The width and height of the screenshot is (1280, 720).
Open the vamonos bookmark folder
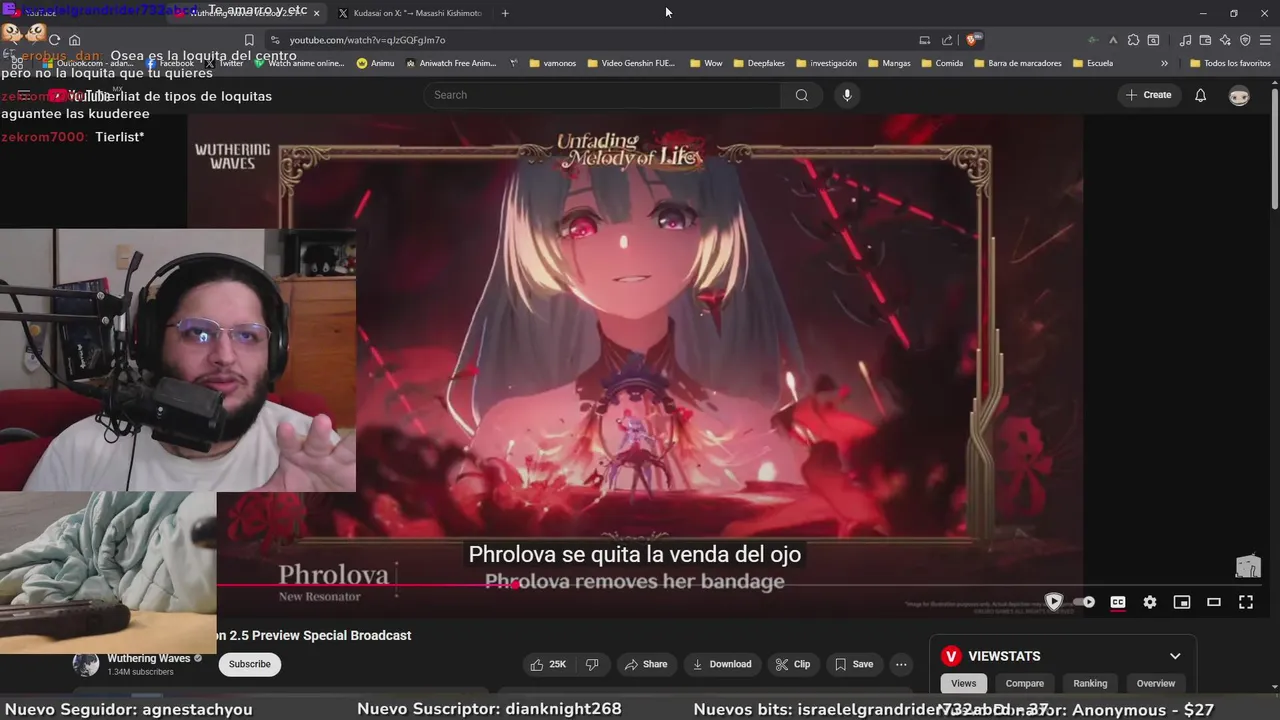552,63
